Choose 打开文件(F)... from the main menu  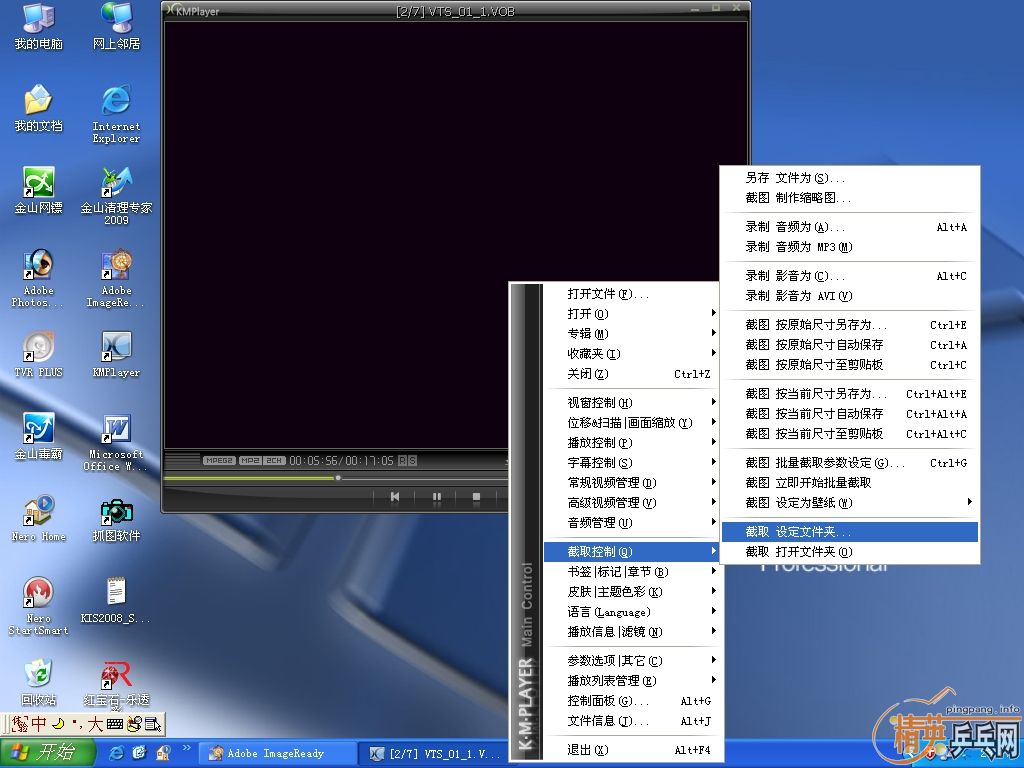click(631, 294)
